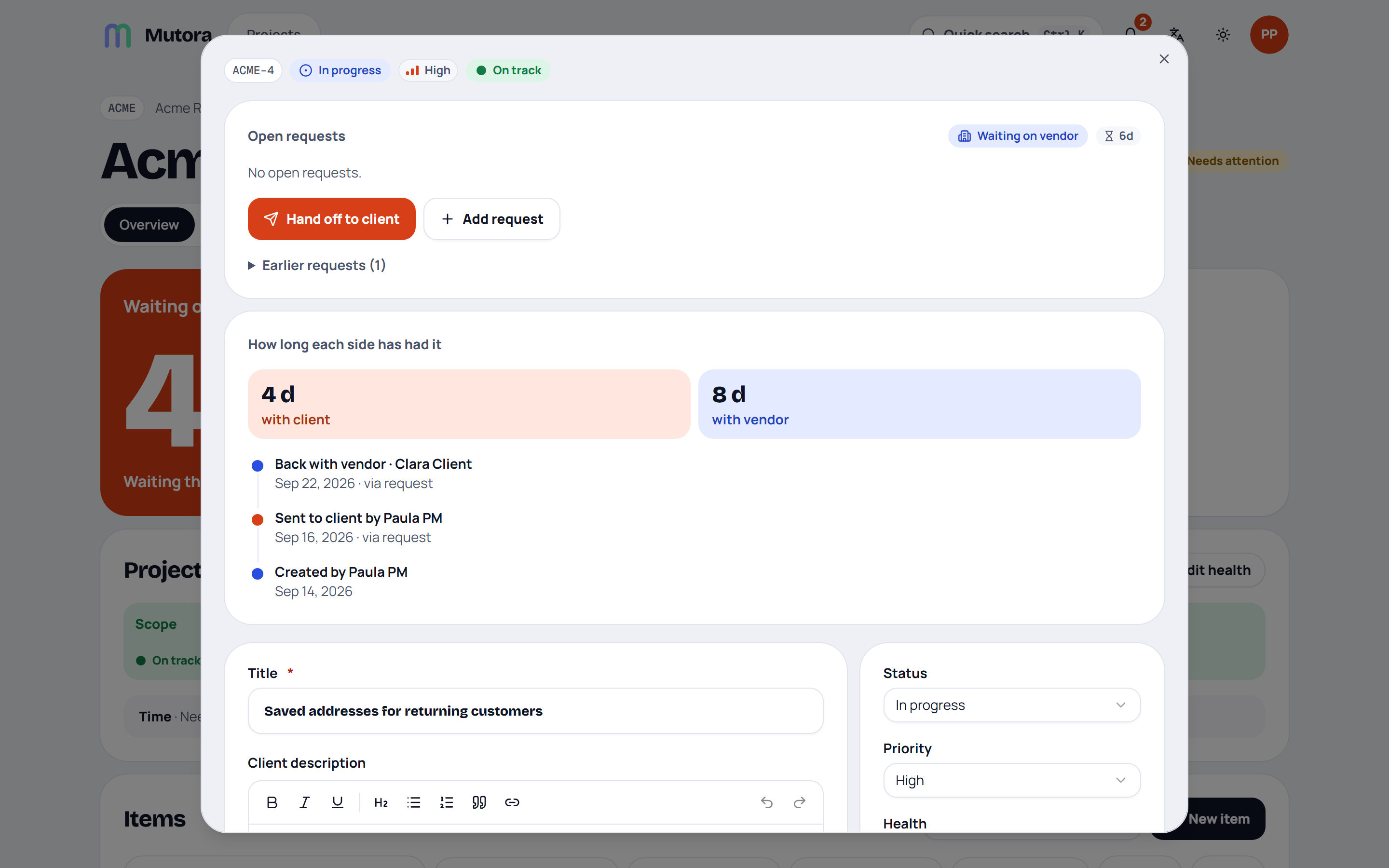The height and width of the screenshot is (868, 1389).
Task: Click Add request button
Action: 492,219
